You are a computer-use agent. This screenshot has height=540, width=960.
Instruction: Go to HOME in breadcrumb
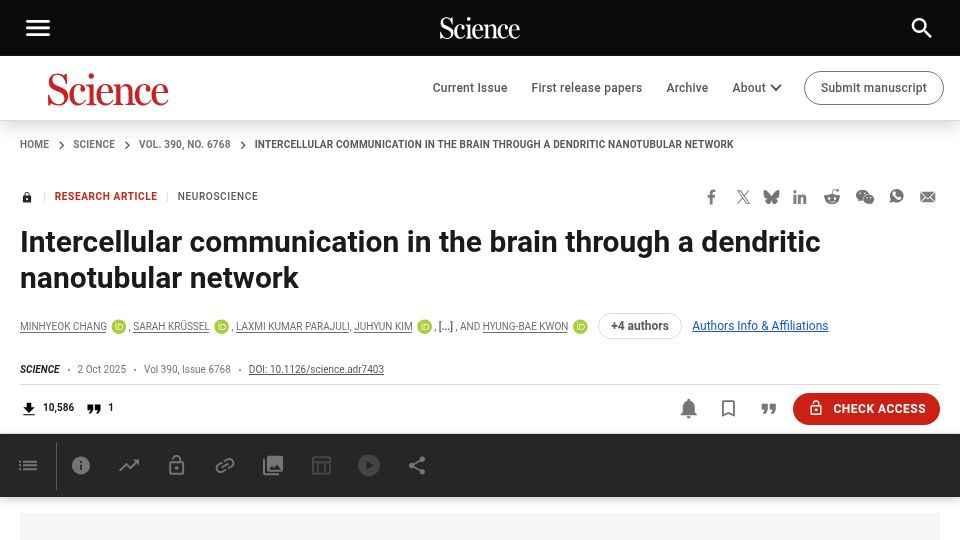pos(34,144)
